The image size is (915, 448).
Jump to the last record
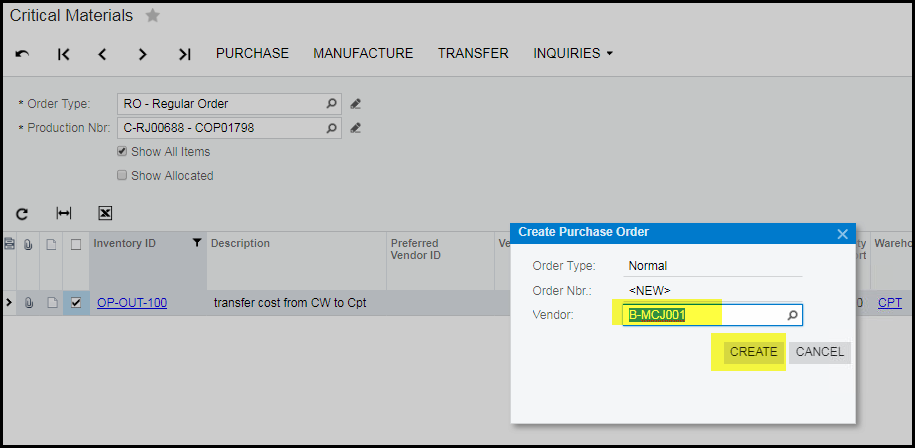[x=184, y=54]
